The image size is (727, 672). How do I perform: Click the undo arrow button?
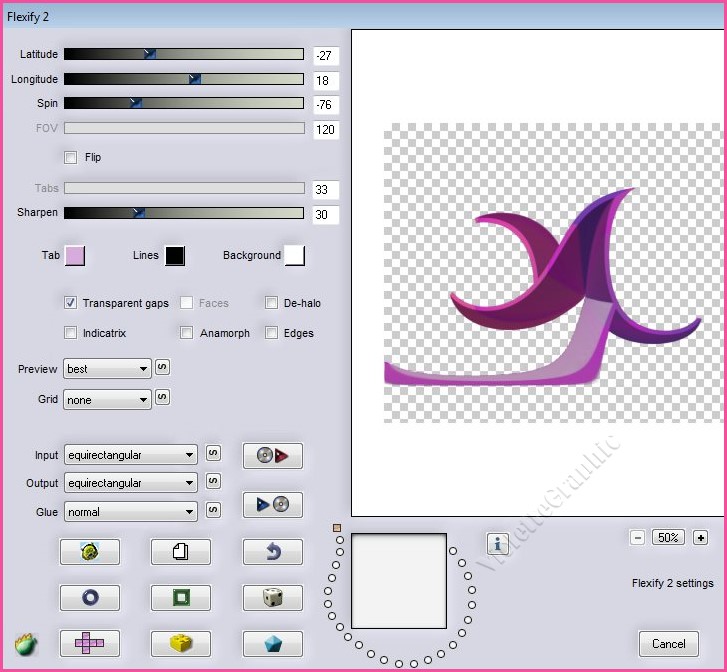click(x=272, y=551)
